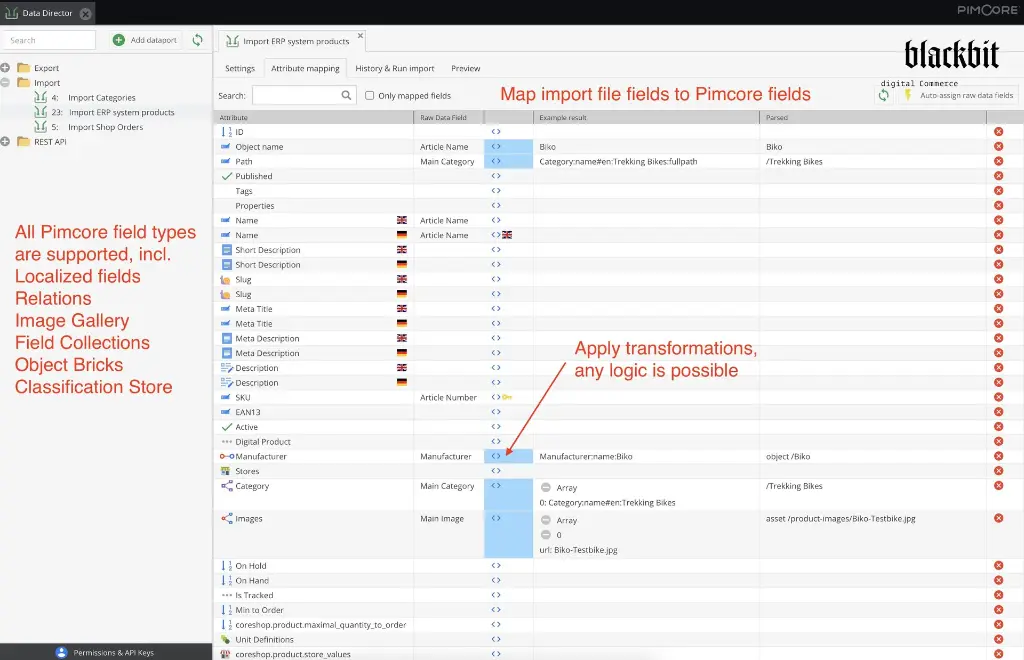Click the Images gallery field icon
1024x660 pixels.
[227, 518]
